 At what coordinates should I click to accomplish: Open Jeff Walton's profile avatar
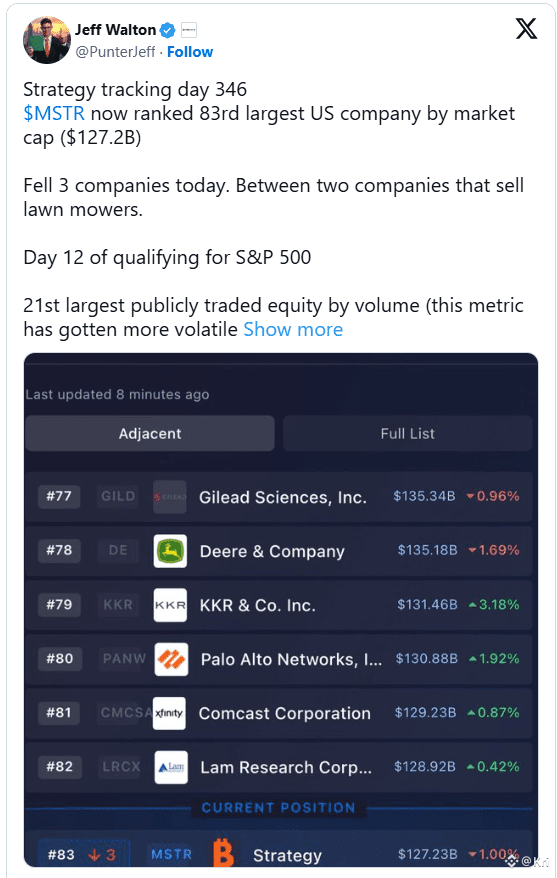pyautogui.click(x=46, y=40)
